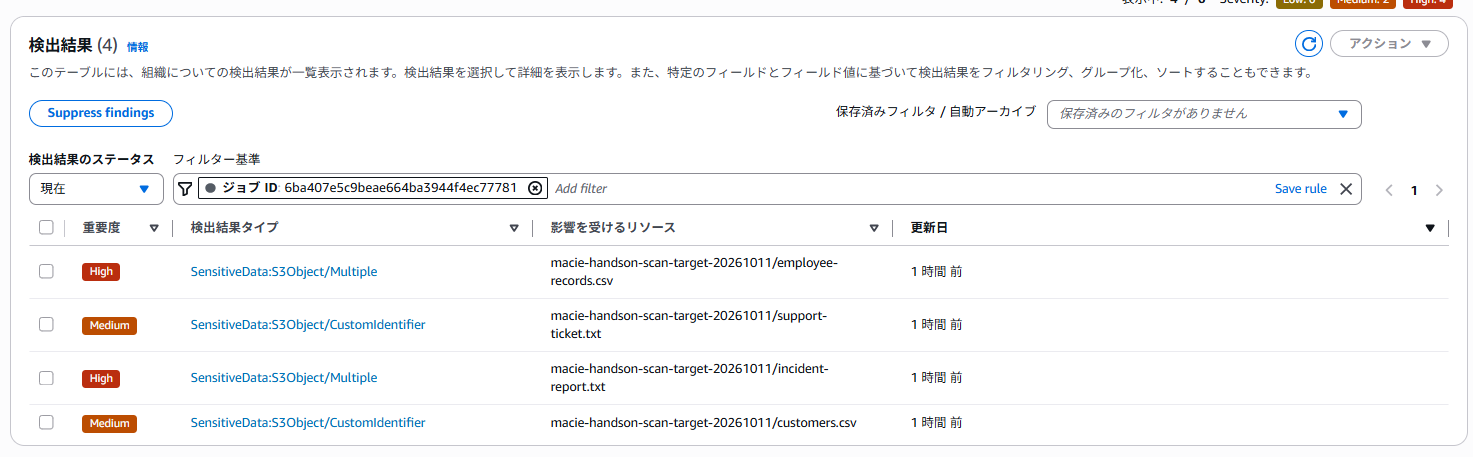Refresh the findings list
1473x457 pixels.
[x=1308, y=44]
